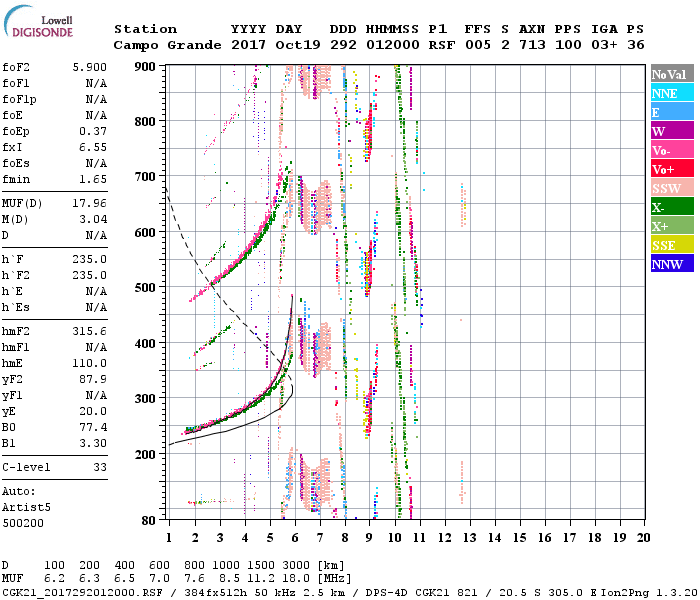
Task: Click the foF2 value 5.900
Action: pyautogui.click(x=89, y=67)
